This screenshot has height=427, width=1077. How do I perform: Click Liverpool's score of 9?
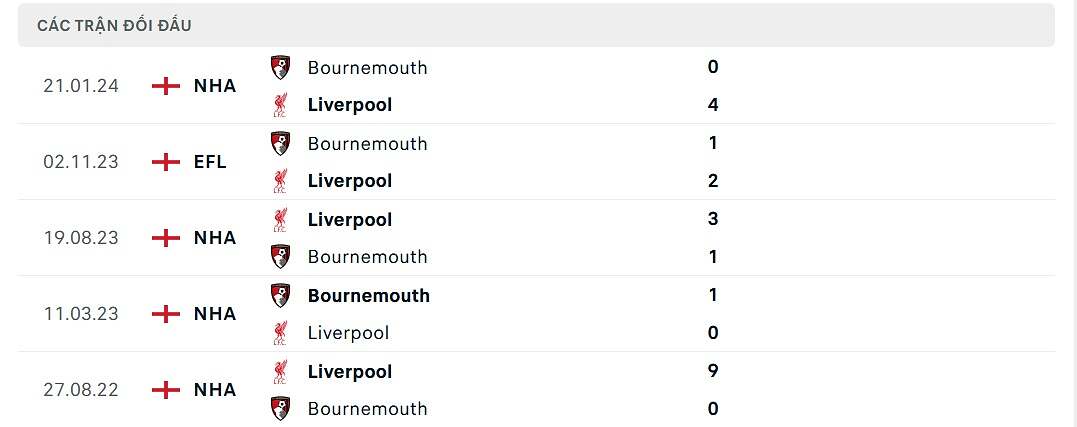(713, 371)
